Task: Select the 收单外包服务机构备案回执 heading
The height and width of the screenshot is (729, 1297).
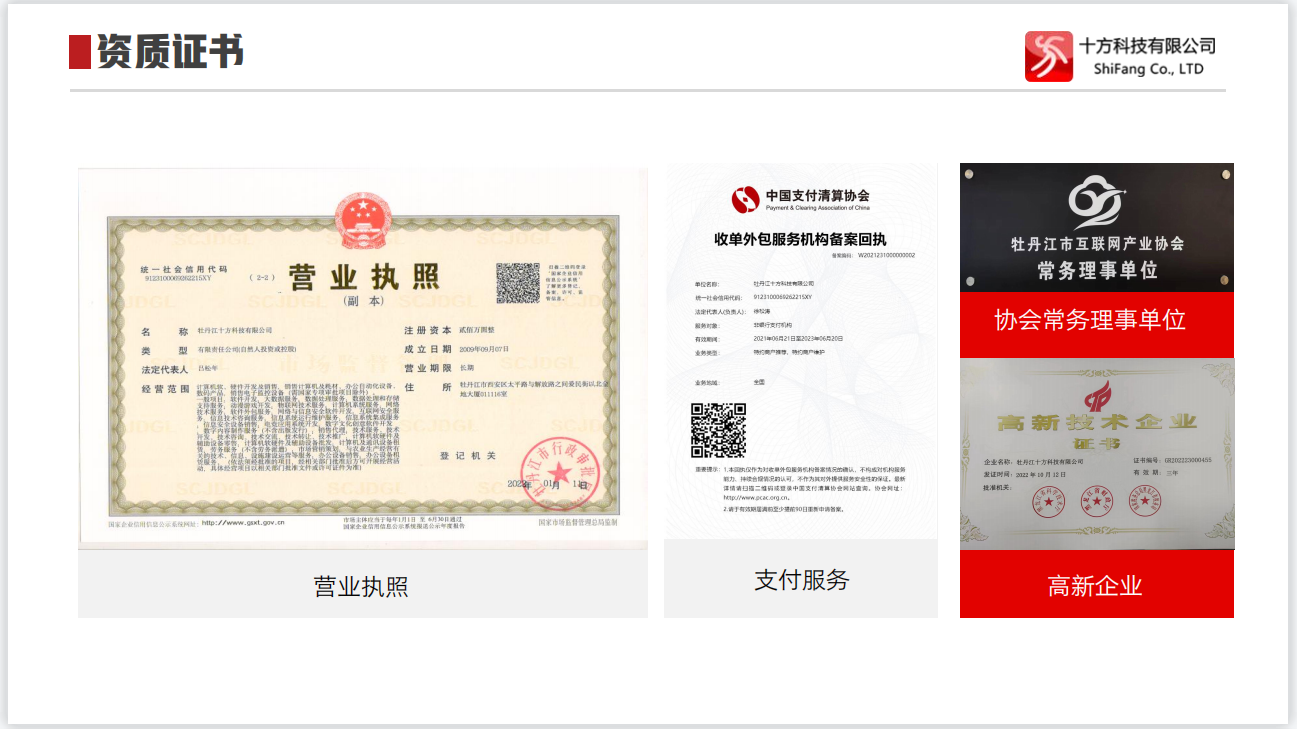Action: point(800,240)
